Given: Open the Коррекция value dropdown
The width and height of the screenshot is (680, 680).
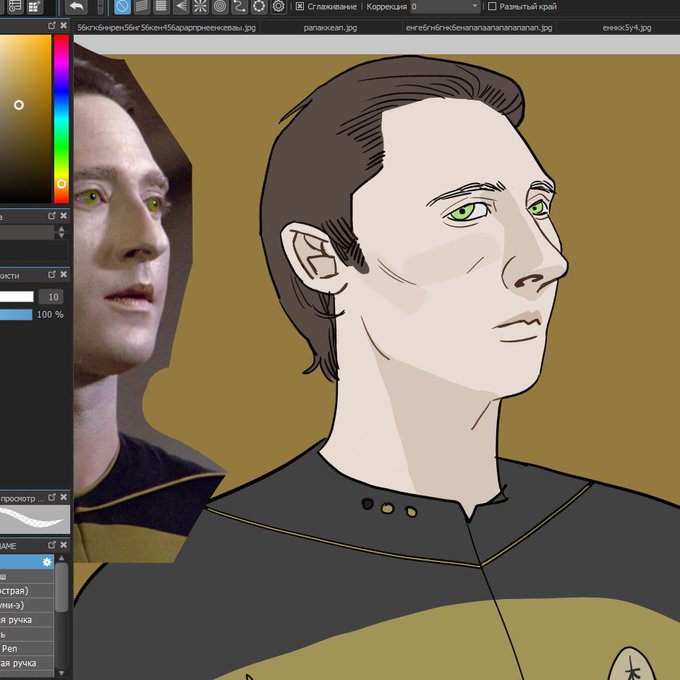Looking at the screenshot, I should [475, 7].
